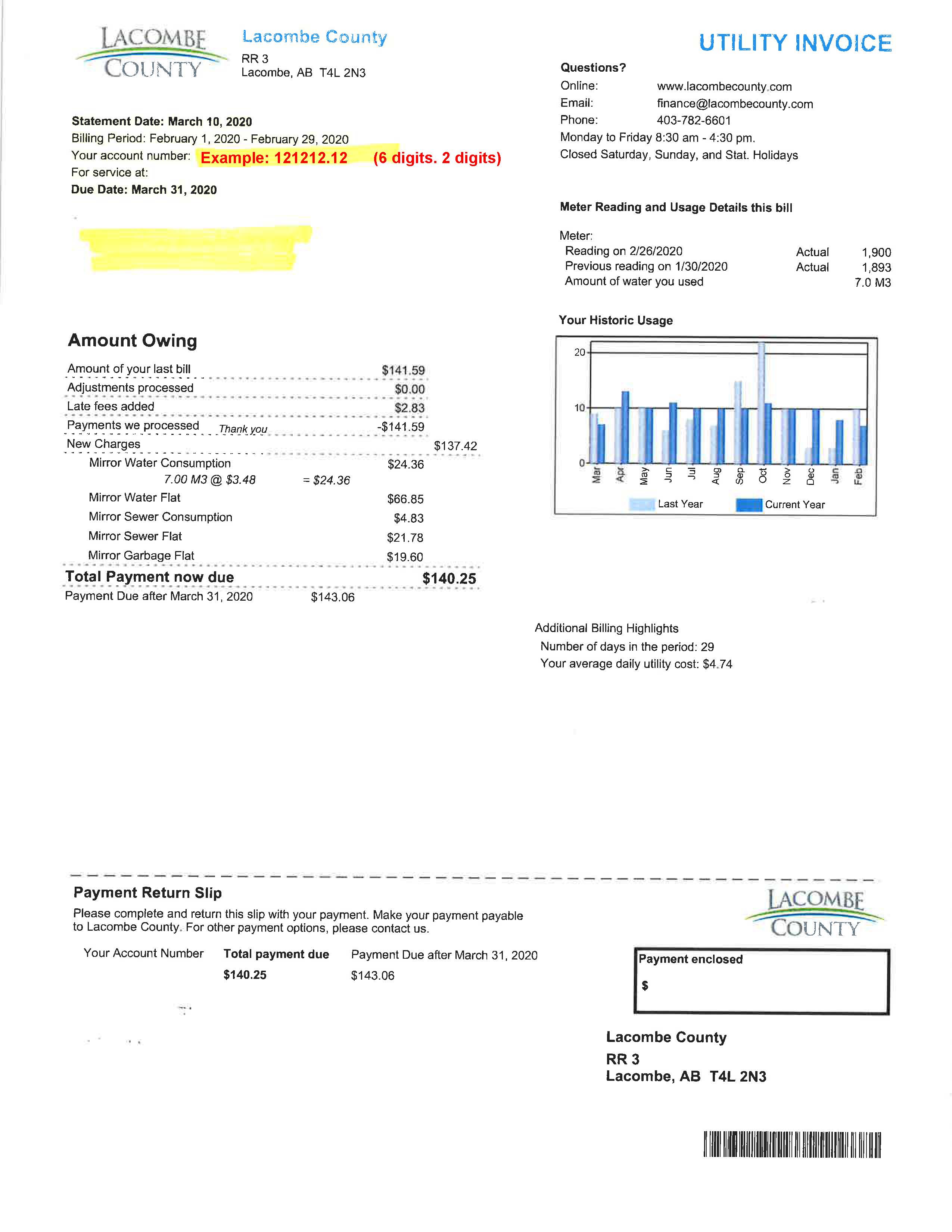Click the Total Payment now due $140.25
This screenshot has width=952, height=1232.
click(x=271, y=578)
